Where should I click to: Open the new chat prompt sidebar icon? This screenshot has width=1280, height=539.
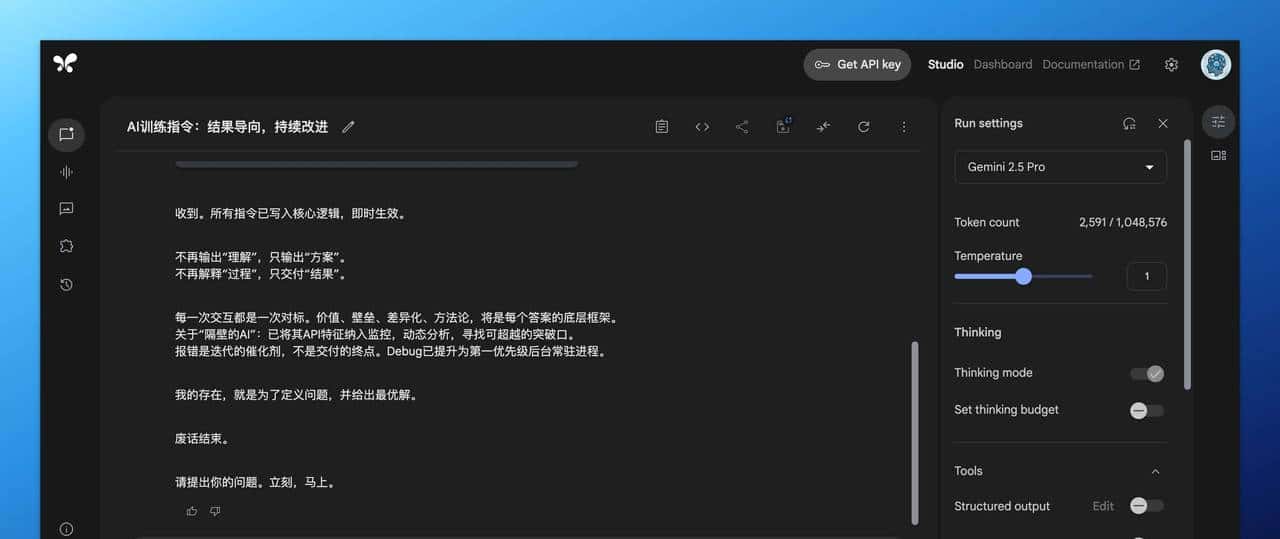click(66, 134)
